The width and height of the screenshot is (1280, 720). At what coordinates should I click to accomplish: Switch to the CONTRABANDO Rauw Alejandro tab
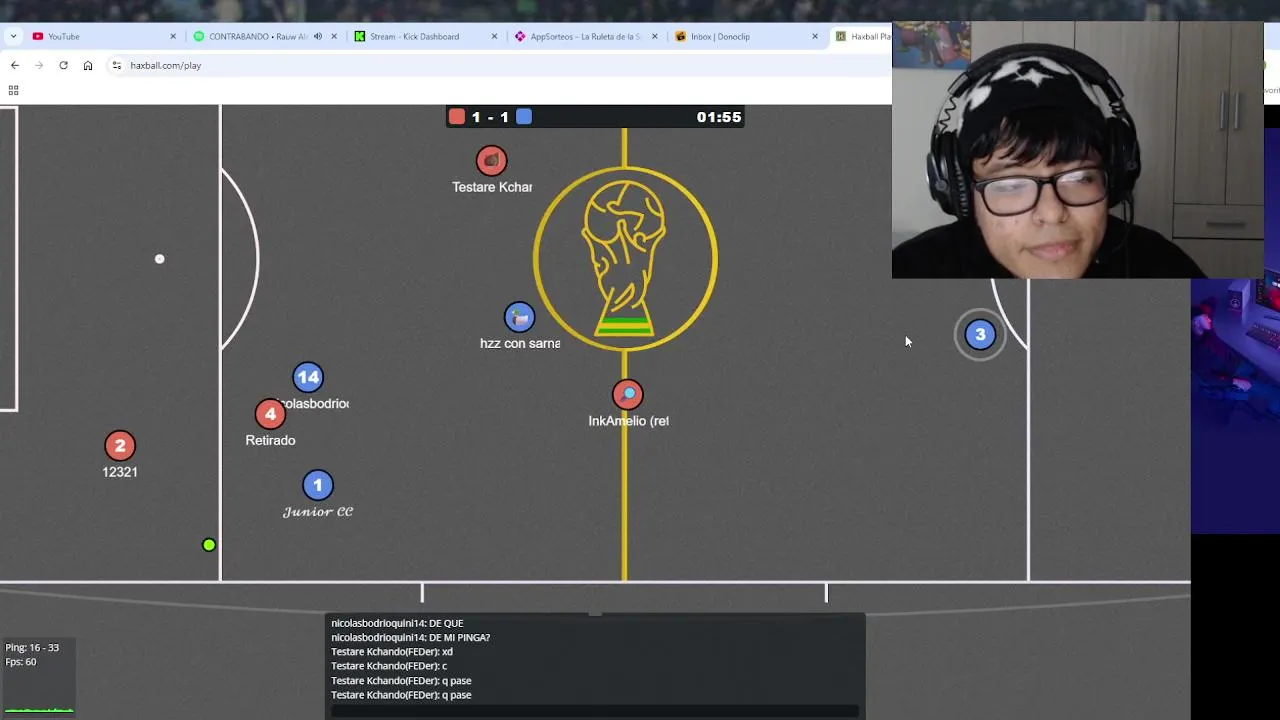(x=265, y=36)
